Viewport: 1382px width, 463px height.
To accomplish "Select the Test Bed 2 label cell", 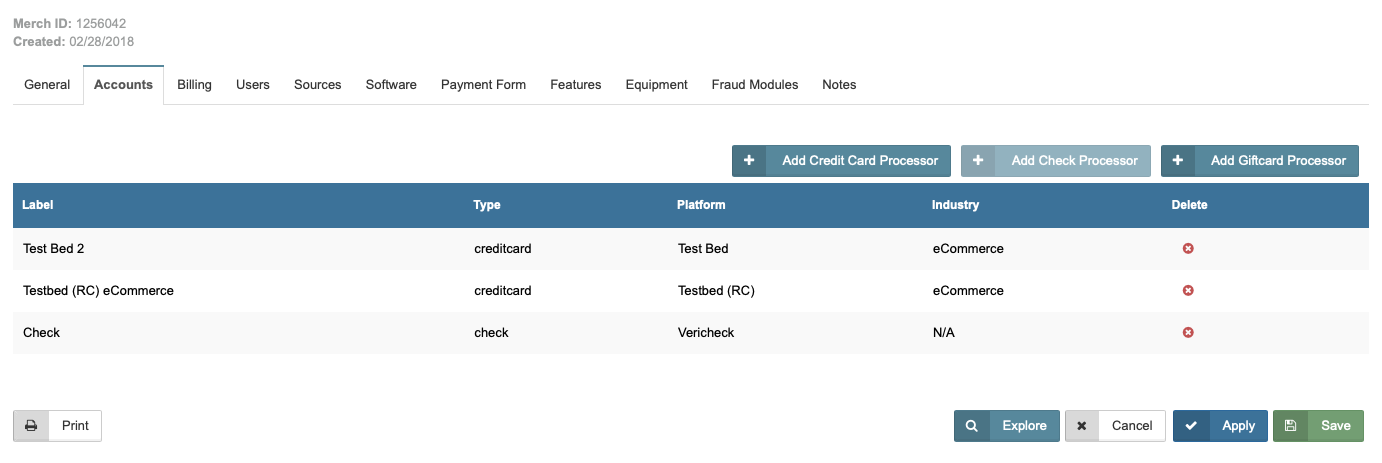I will [53, 249].
